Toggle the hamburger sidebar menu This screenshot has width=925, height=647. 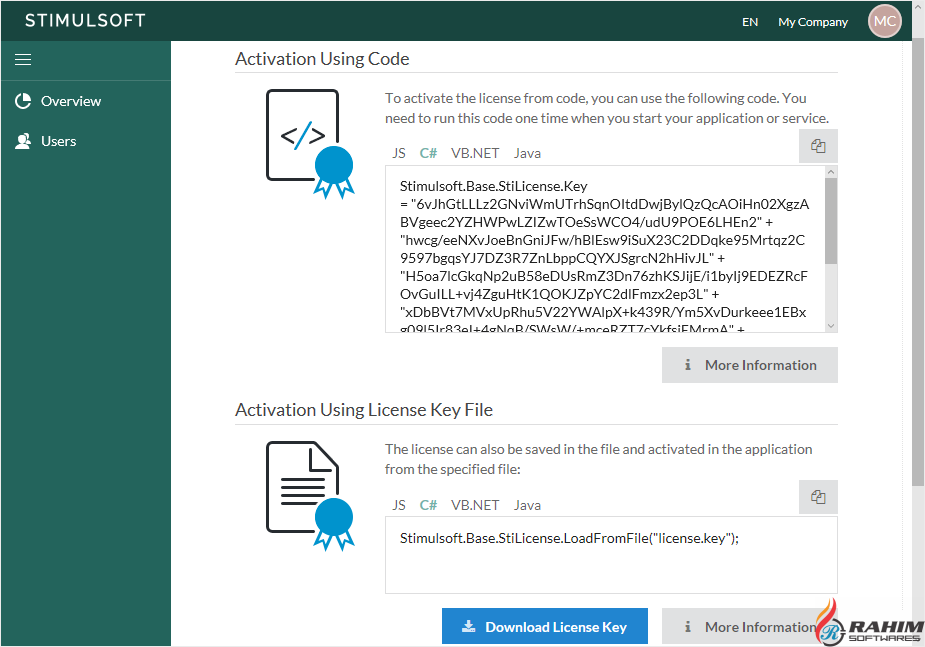[x=23, y=60]
